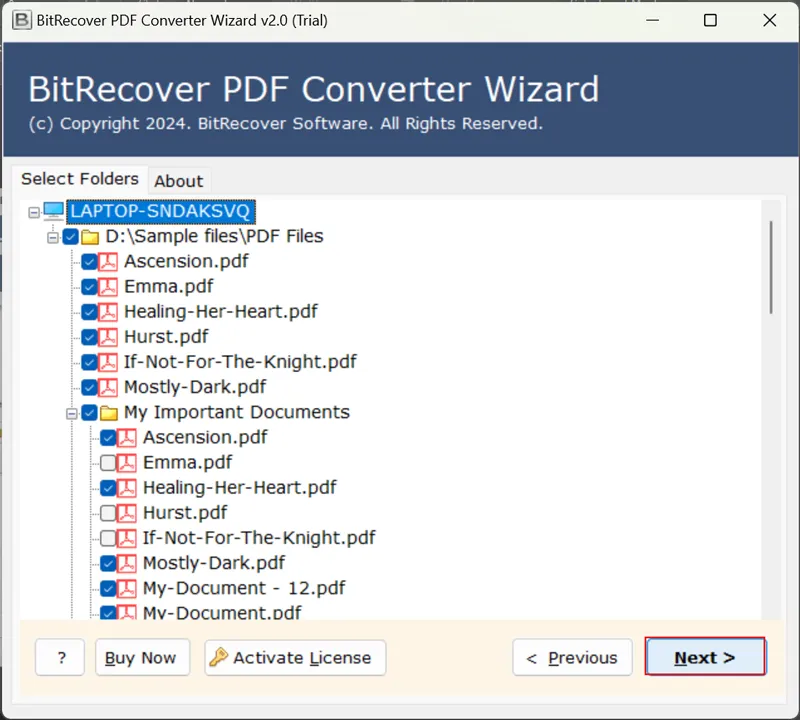
Task: Open the Select Folders tab
Action: (80, 179)
